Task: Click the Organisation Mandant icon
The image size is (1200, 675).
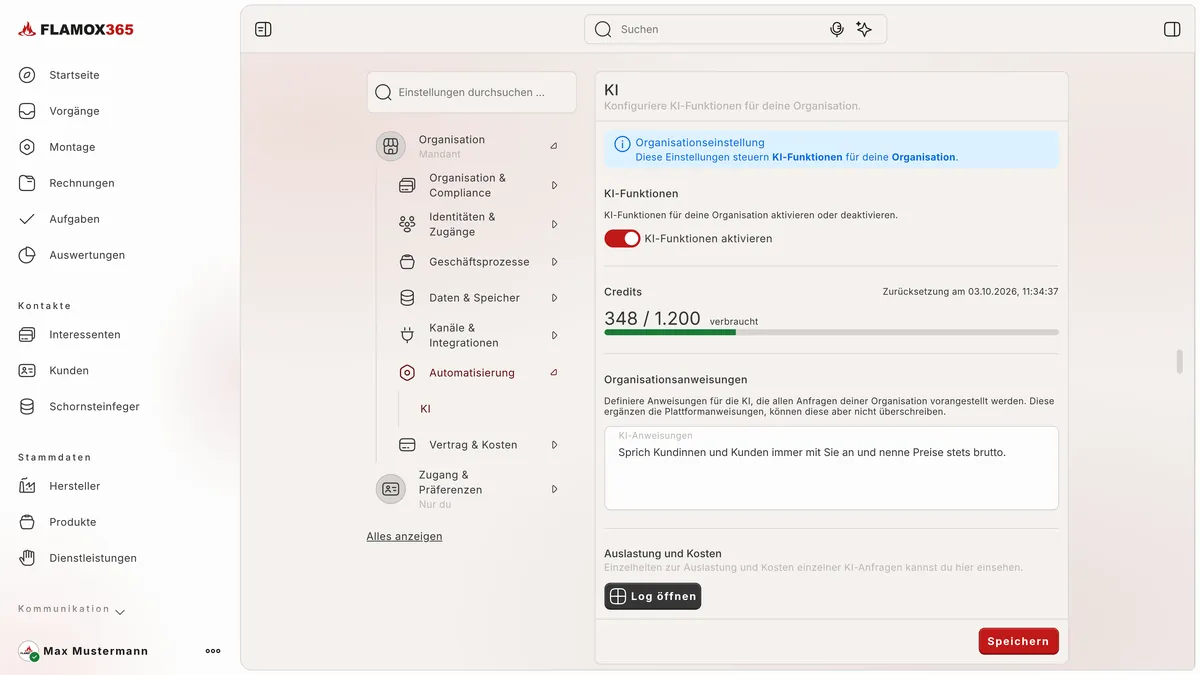Action: tap(391, 146)
